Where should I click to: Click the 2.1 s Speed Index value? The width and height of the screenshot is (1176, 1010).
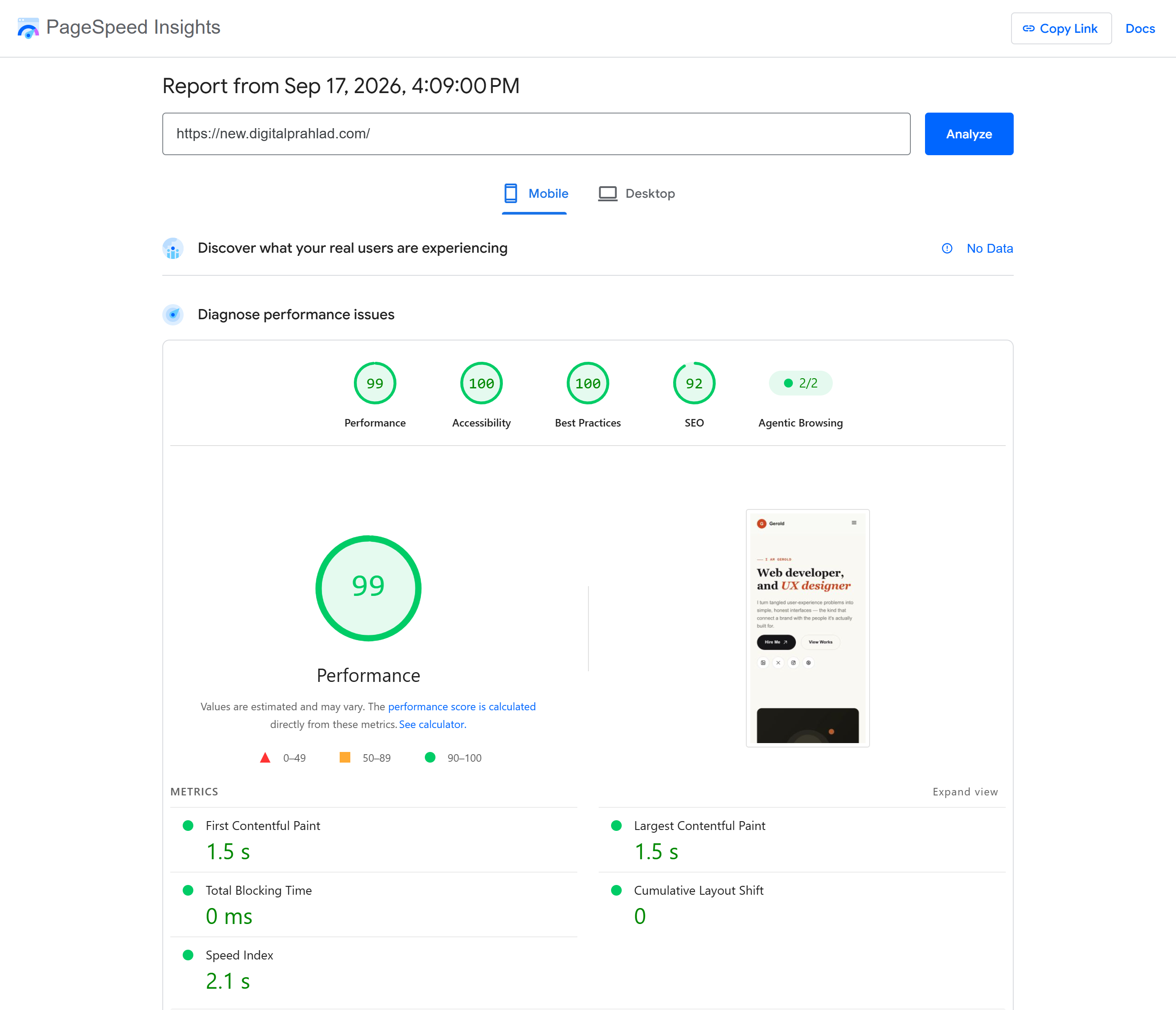tap(227, 981)
